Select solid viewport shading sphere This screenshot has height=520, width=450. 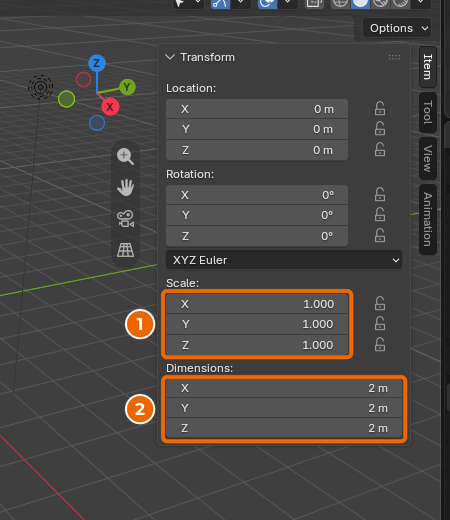[x=360, y=3]
